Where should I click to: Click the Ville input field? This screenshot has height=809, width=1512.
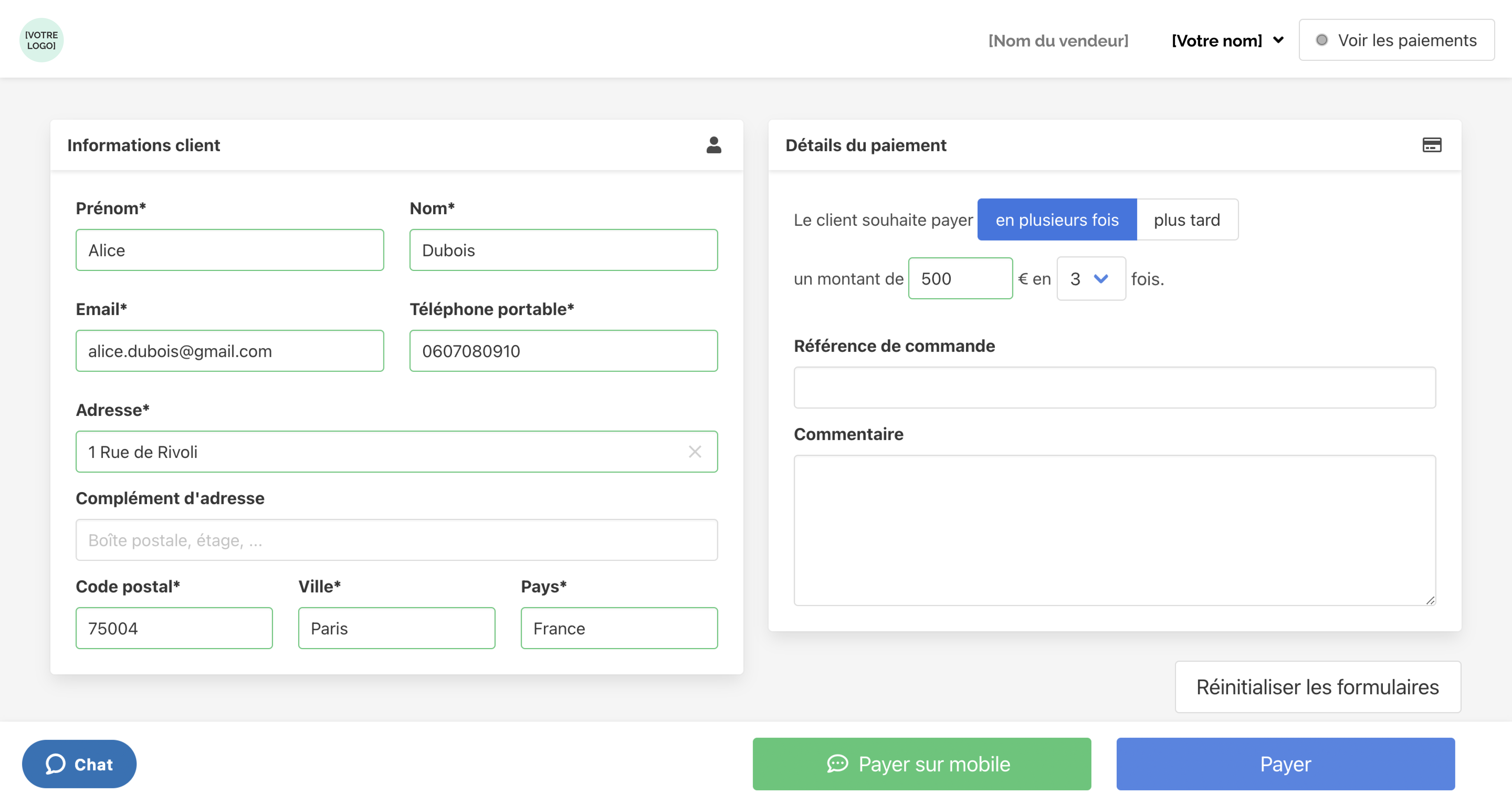tap(397, 628)
